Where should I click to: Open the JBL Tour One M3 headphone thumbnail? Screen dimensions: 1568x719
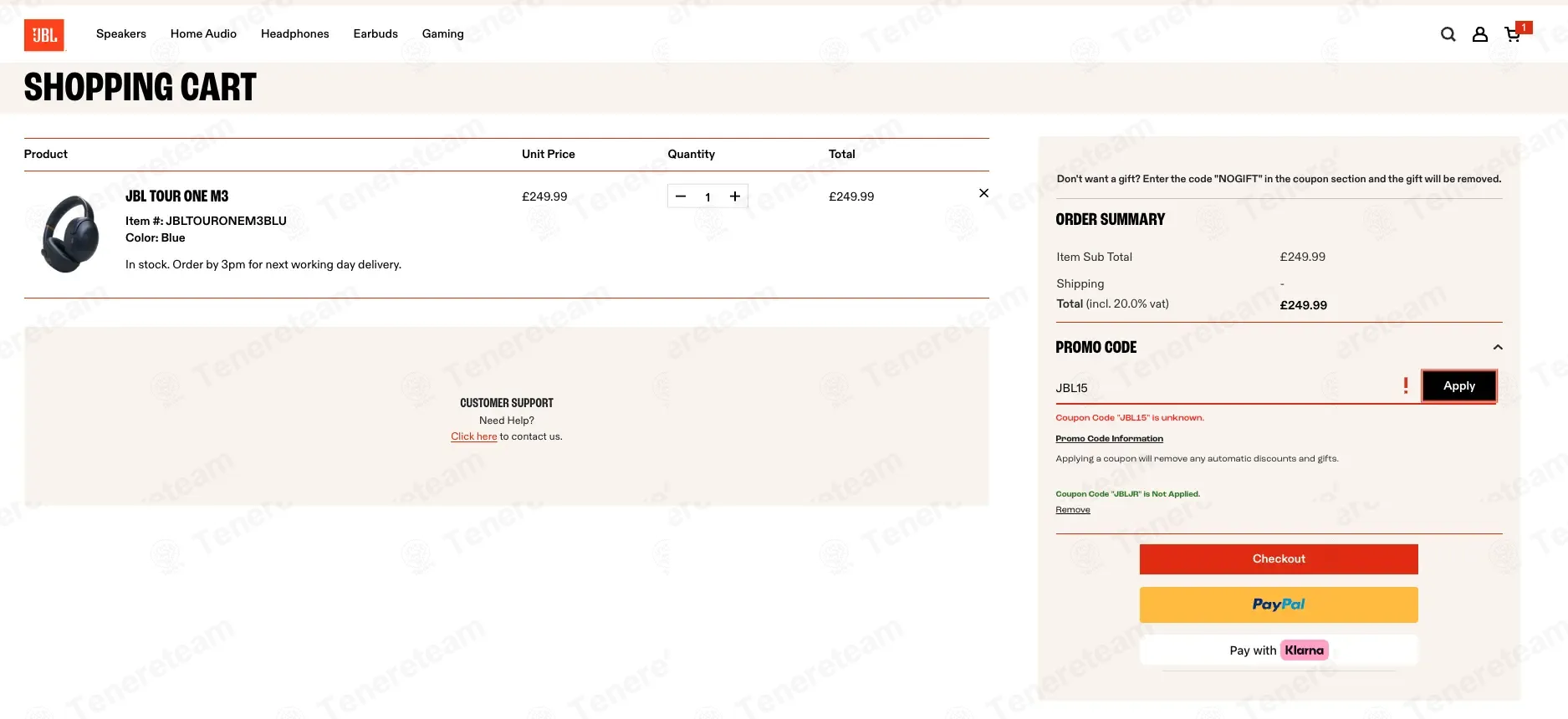(x=70, y=234)
